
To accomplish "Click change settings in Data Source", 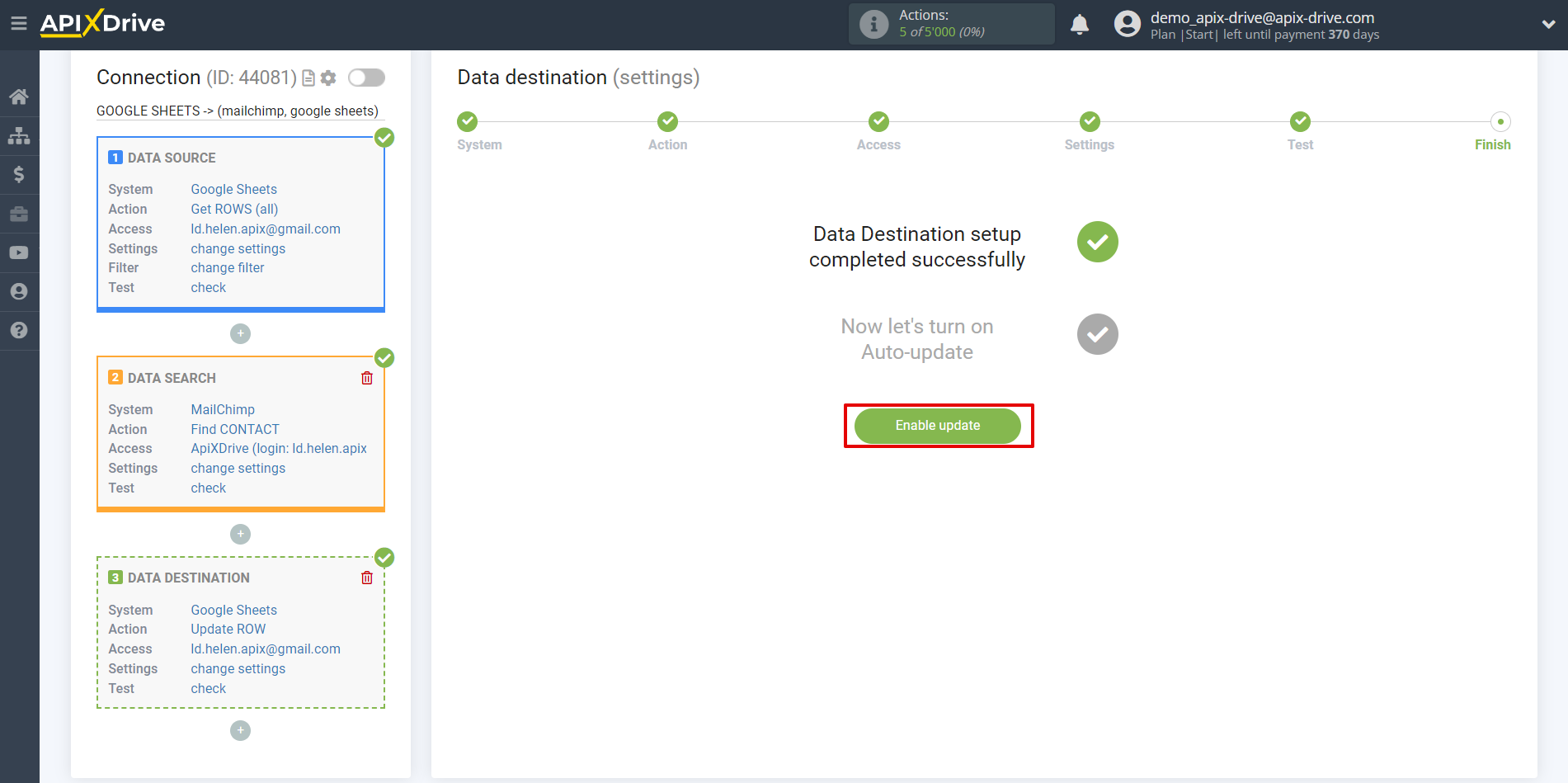I will click(238, 248).
